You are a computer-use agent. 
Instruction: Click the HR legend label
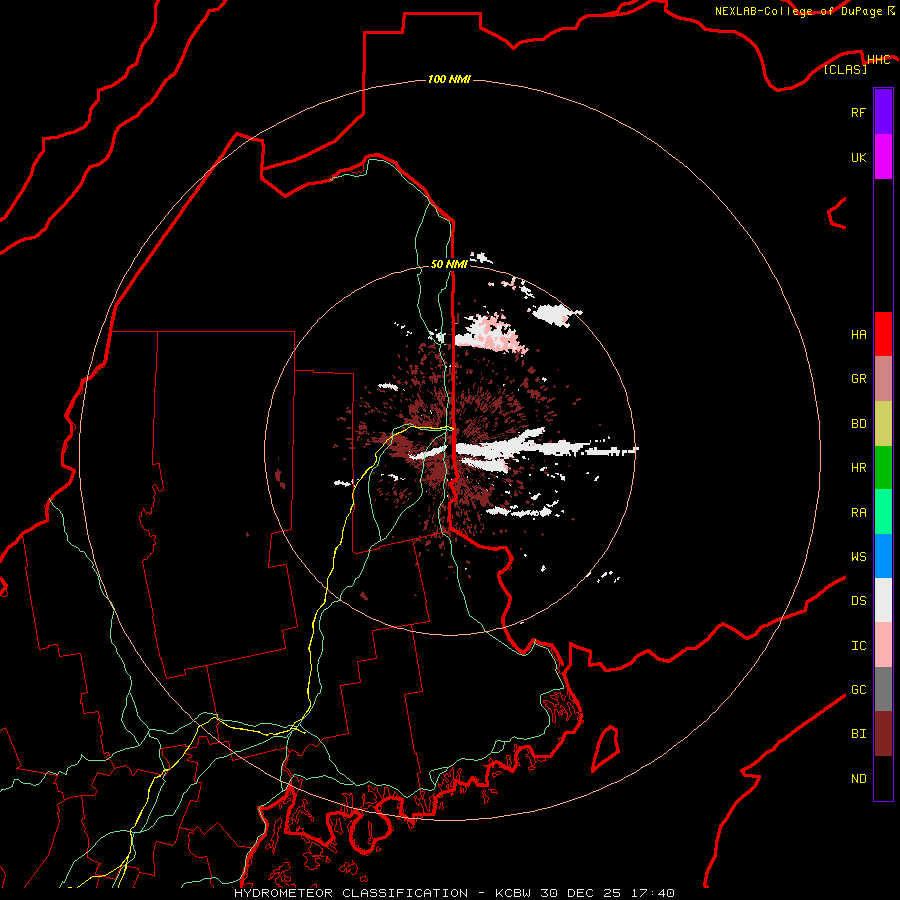(x=858, y=468)
